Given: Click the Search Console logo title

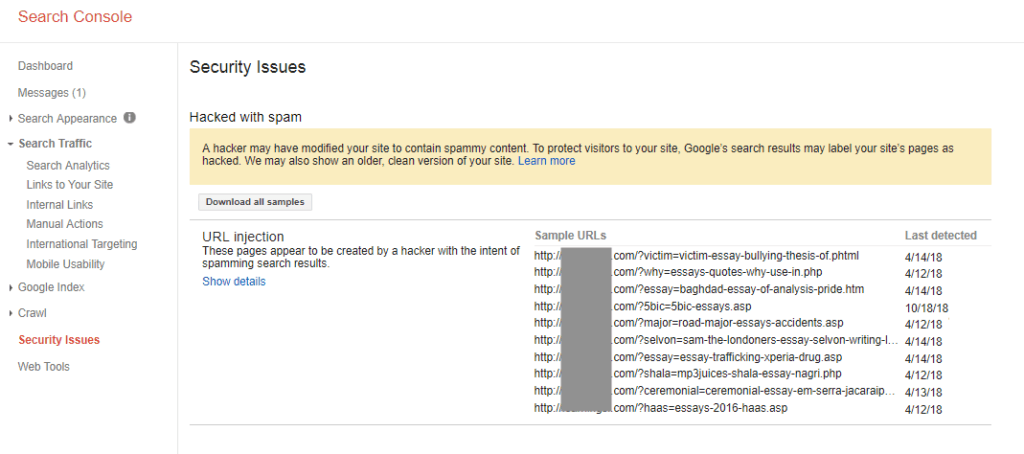Looking at the screenshot, I should [75, 17].
